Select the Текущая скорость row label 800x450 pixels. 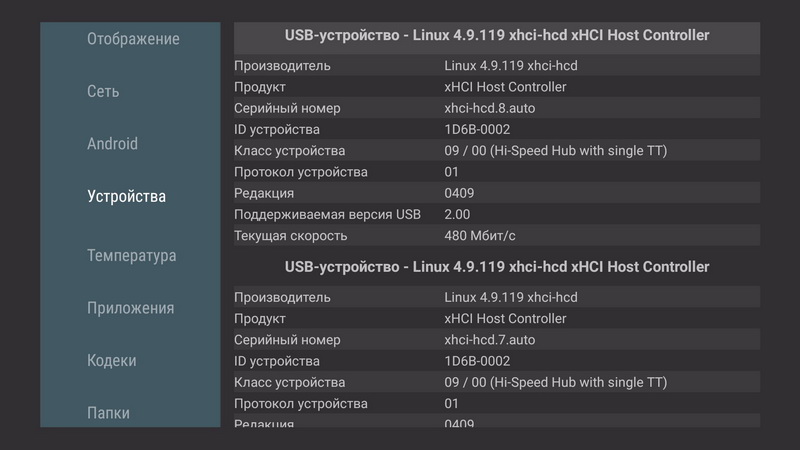(290, 236)
